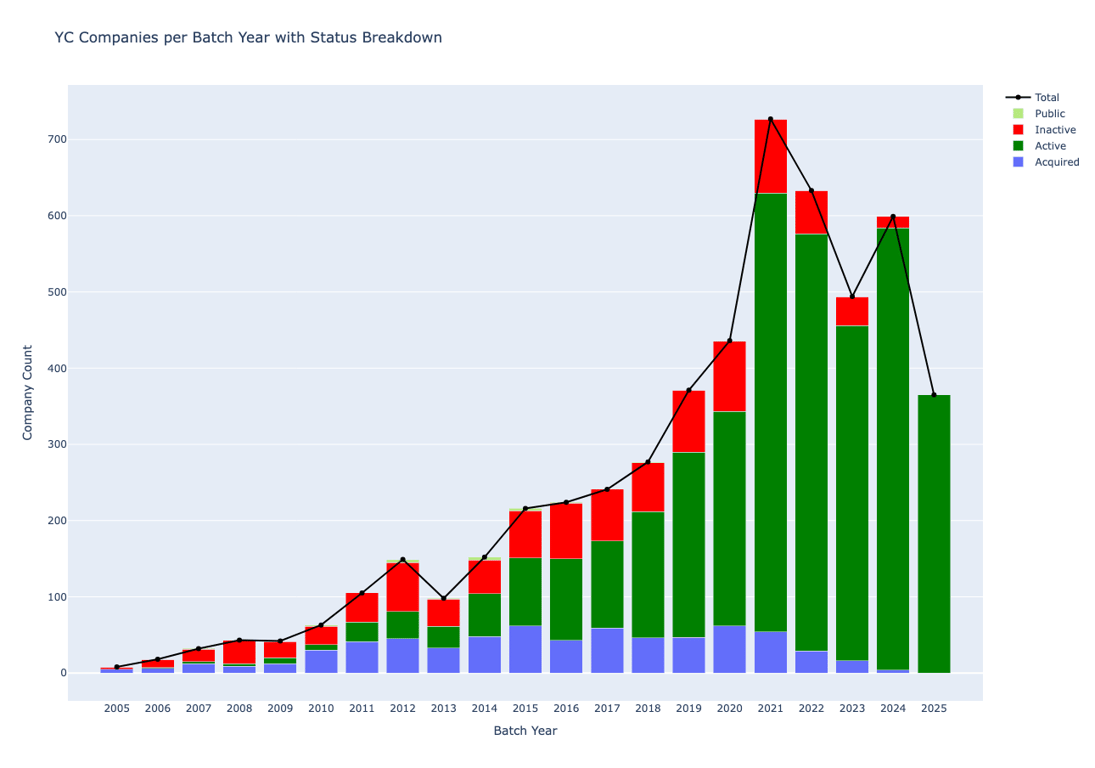Image resolution: width=1095 pixels, height=768 pixels.
Task: Click the 2013 x-axis tick label
Action: pyautogui.click(x=443, y=709)
